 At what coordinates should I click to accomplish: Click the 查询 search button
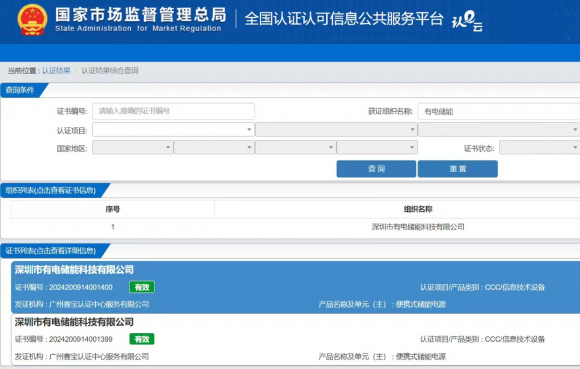click(376, 169)
